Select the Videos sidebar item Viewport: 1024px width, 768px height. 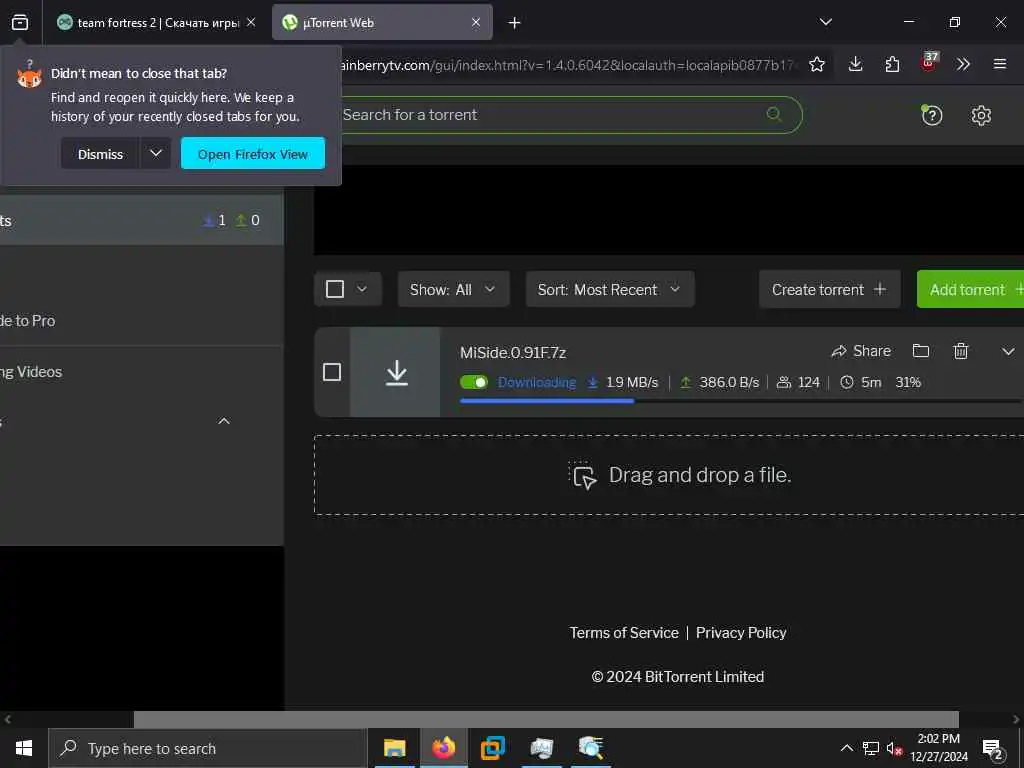click(142, 372)
